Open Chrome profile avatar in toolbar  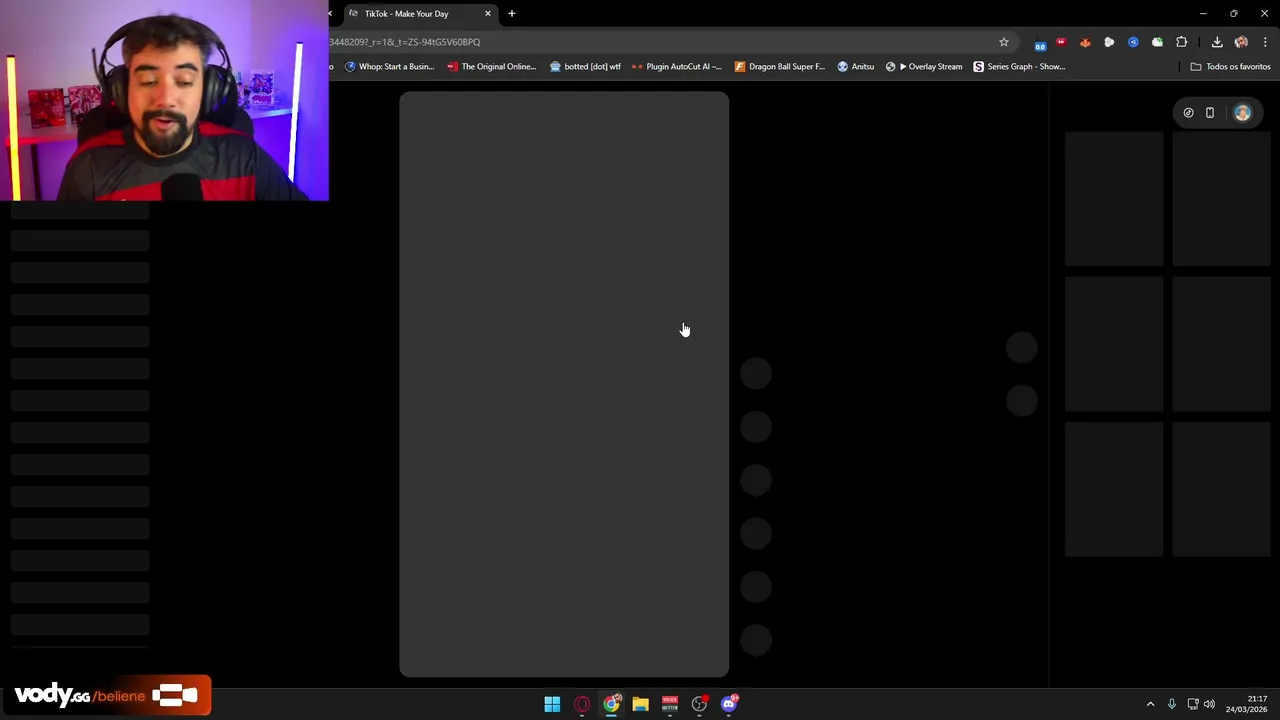1241,42
